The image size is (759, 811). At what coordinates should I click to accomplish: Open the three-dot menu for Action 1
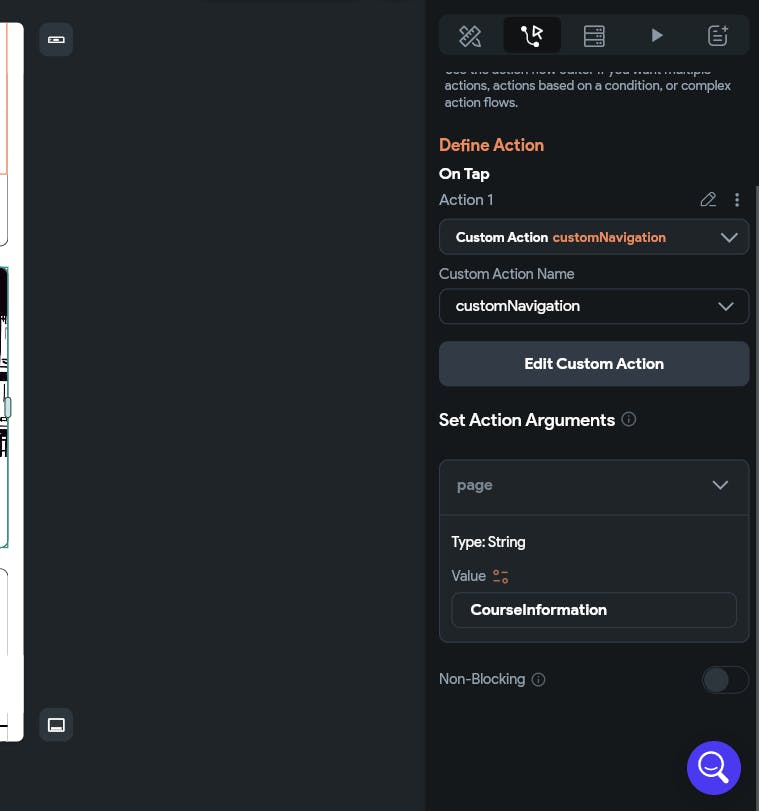tap(737, 200)
